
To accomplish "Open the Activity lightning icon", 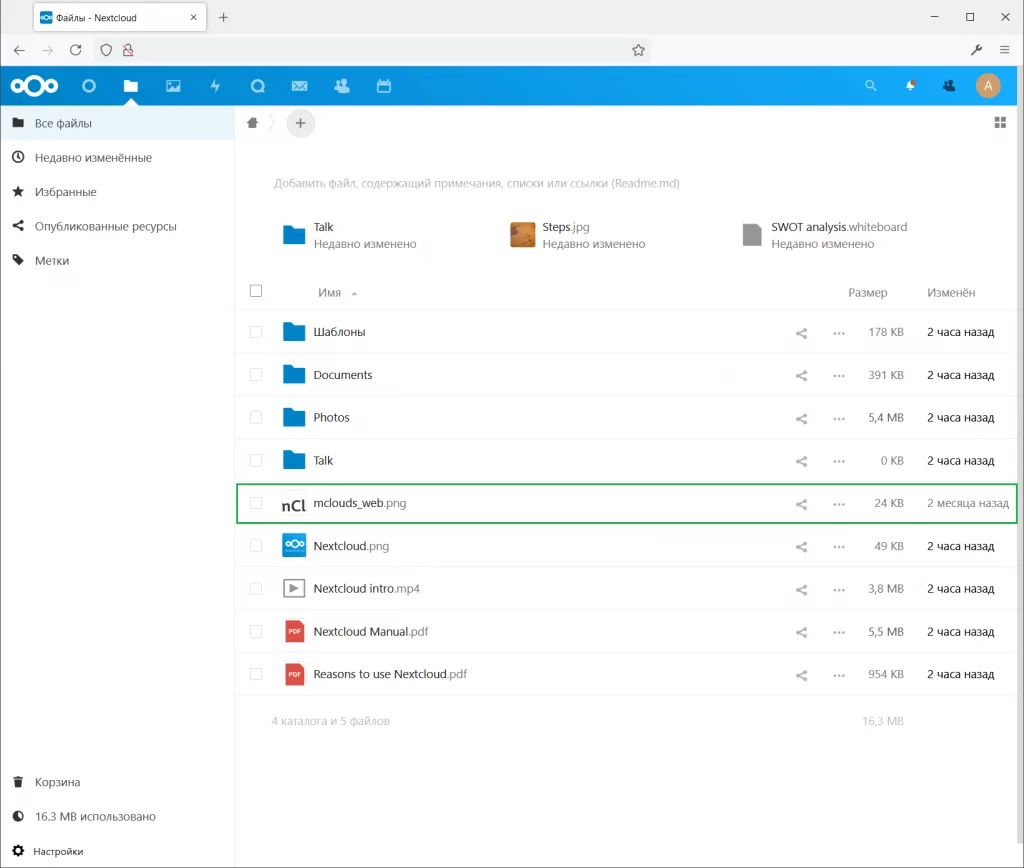I will pos(215,86).
